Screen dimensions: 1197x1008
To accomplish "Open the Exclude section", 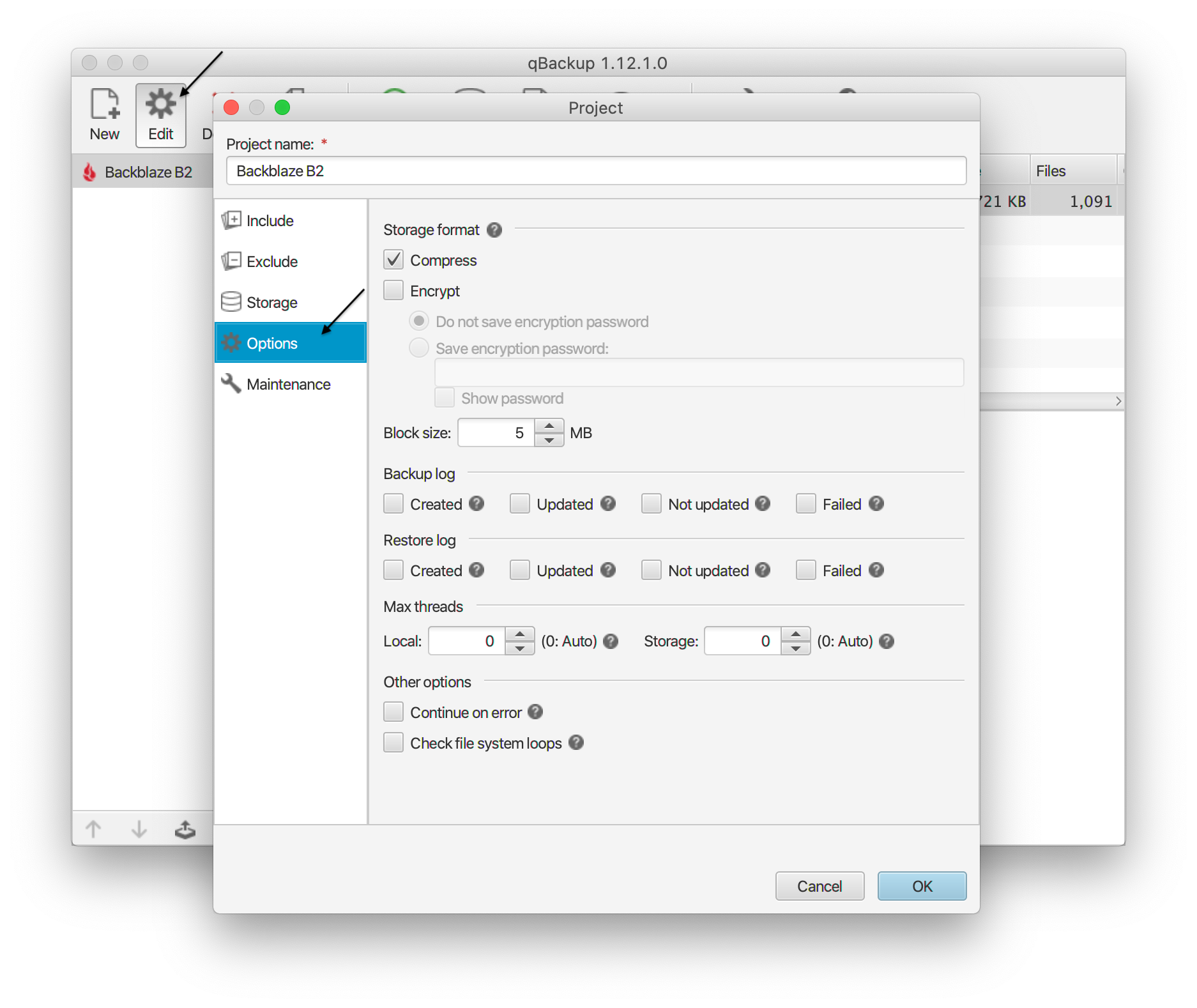I will tap(291, 262).
